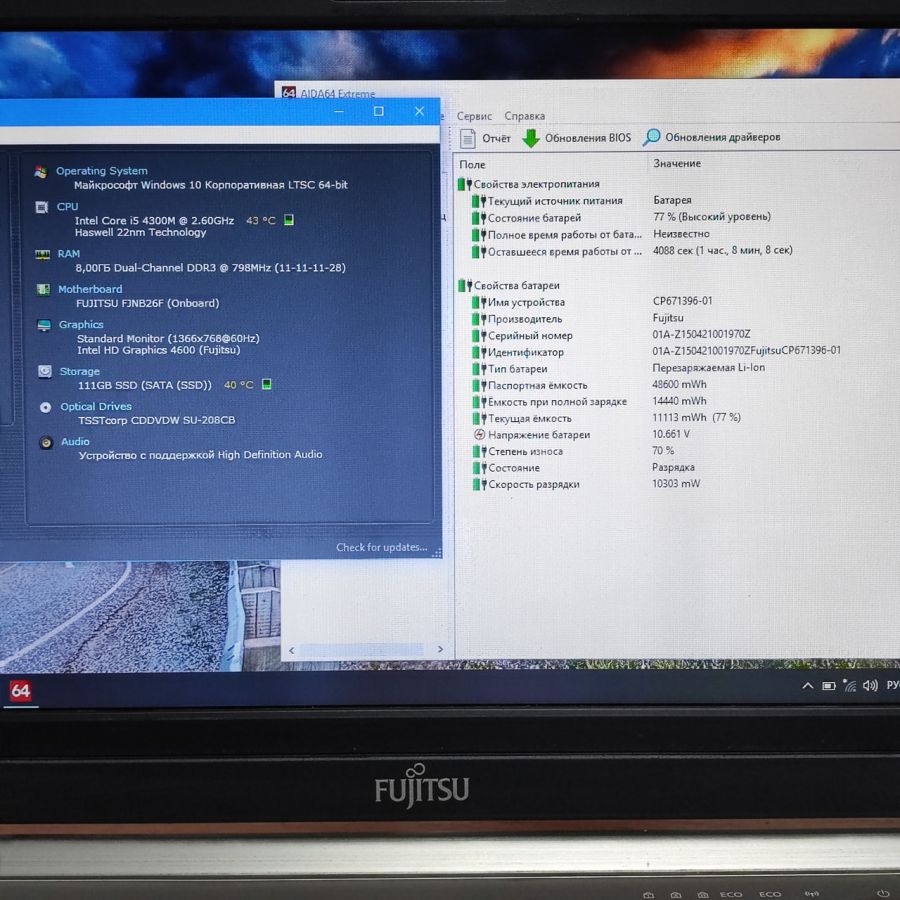Click the Storage heading link
This screenshot has width=900, height=900.
[80, 372]
